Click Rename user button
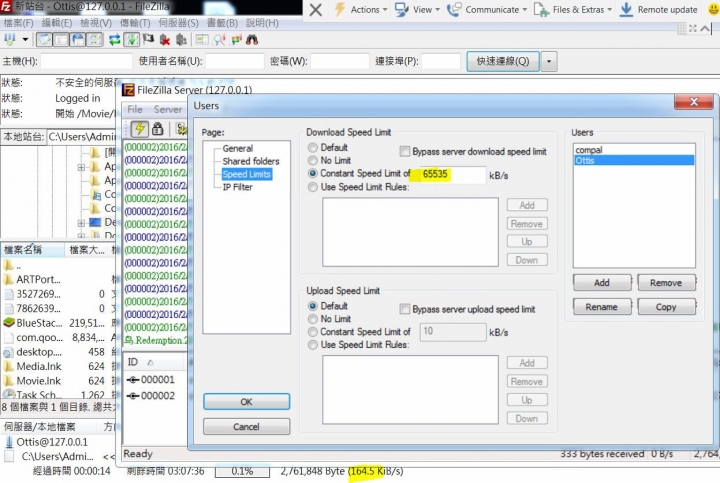Screen dimensions: 720x483 pos(602,307)
